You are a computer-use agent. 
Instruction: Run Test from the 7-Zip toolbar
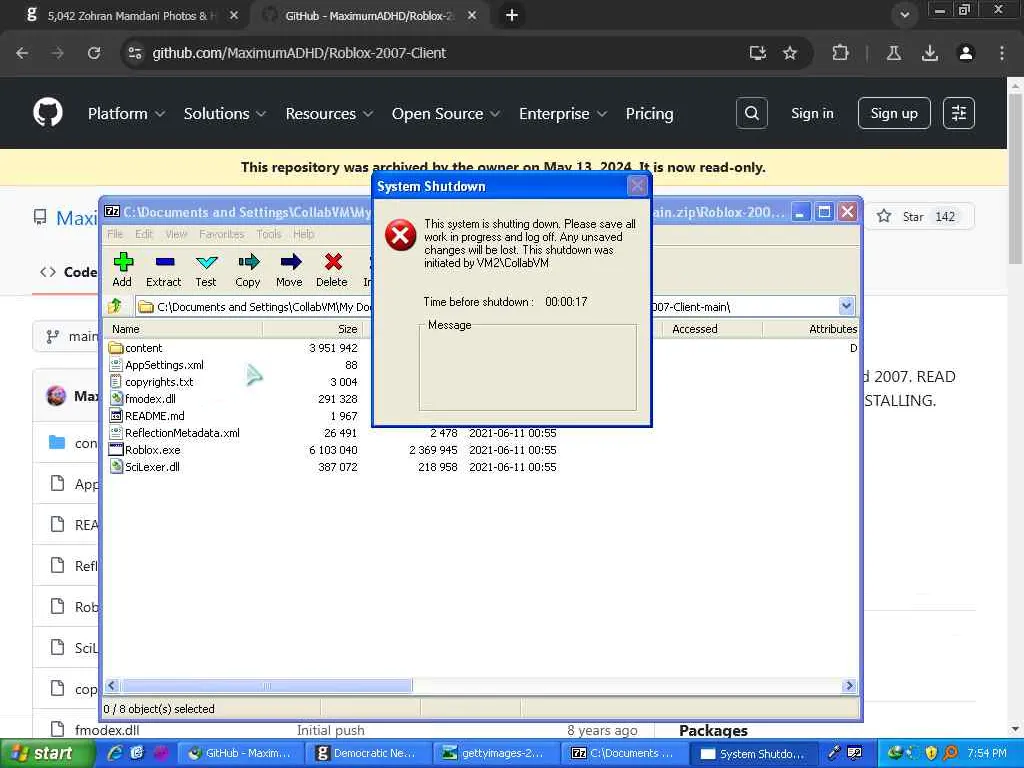206,270
